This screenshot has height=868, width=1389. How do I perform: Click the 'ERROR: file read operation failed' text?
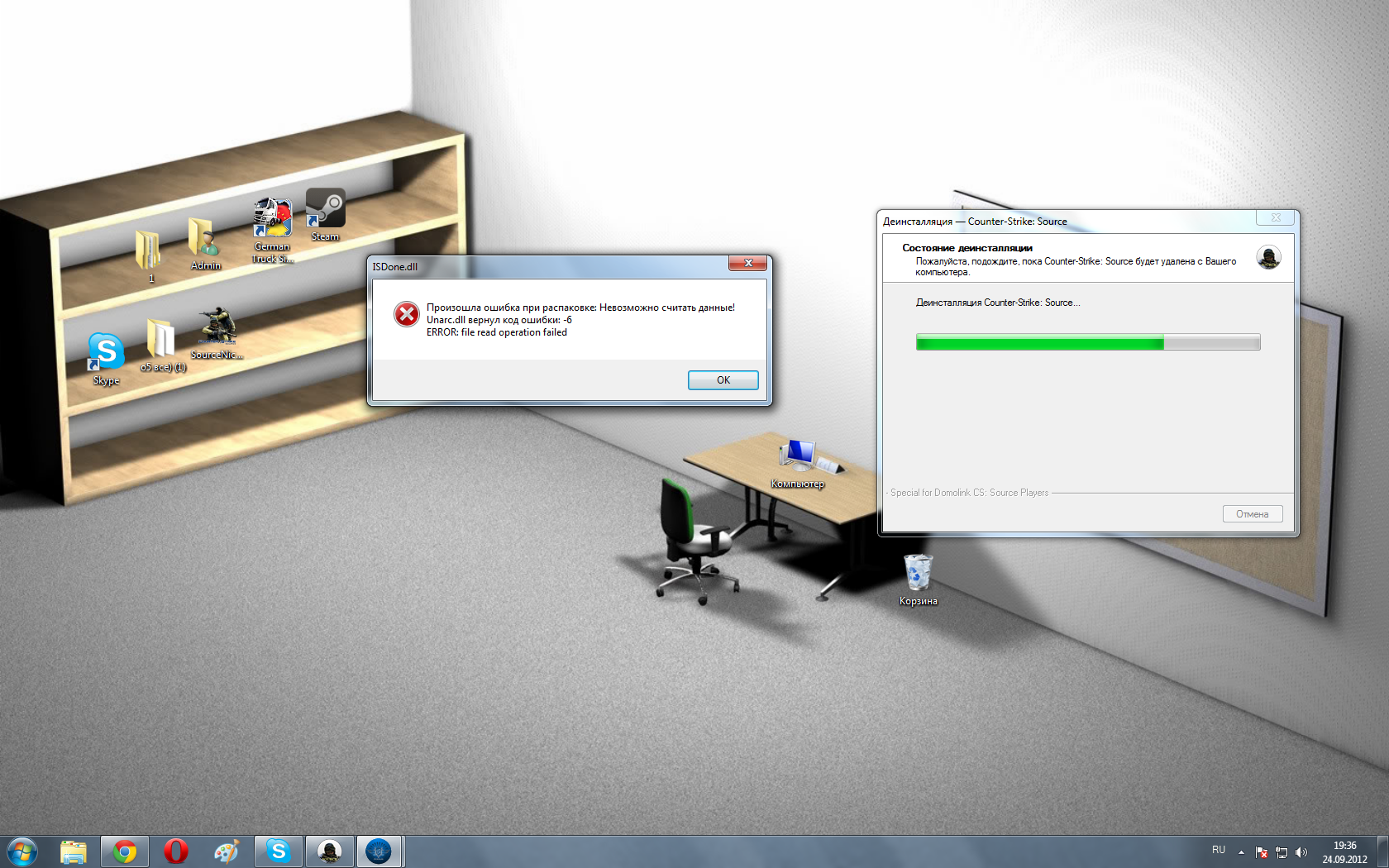point(497,332)
